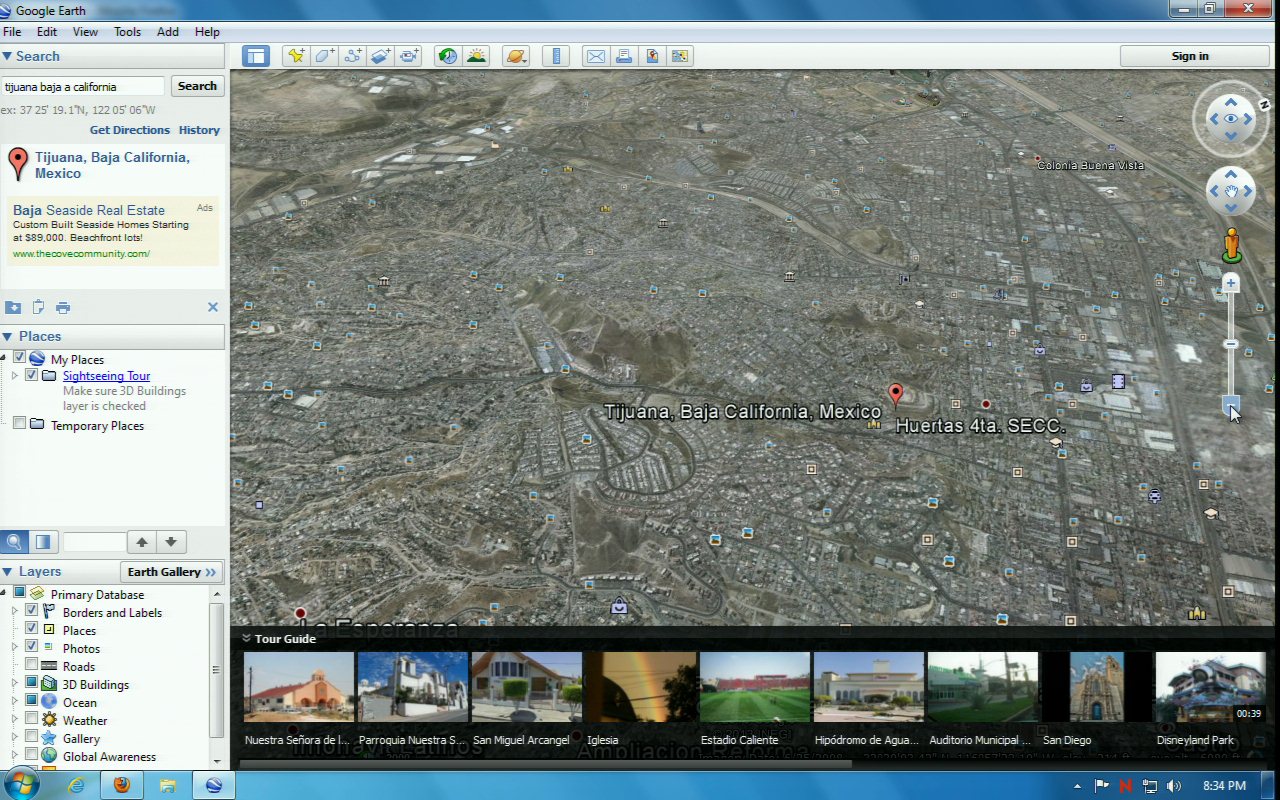
Task: Click the Get Directions link
Action: pos(130,130)
